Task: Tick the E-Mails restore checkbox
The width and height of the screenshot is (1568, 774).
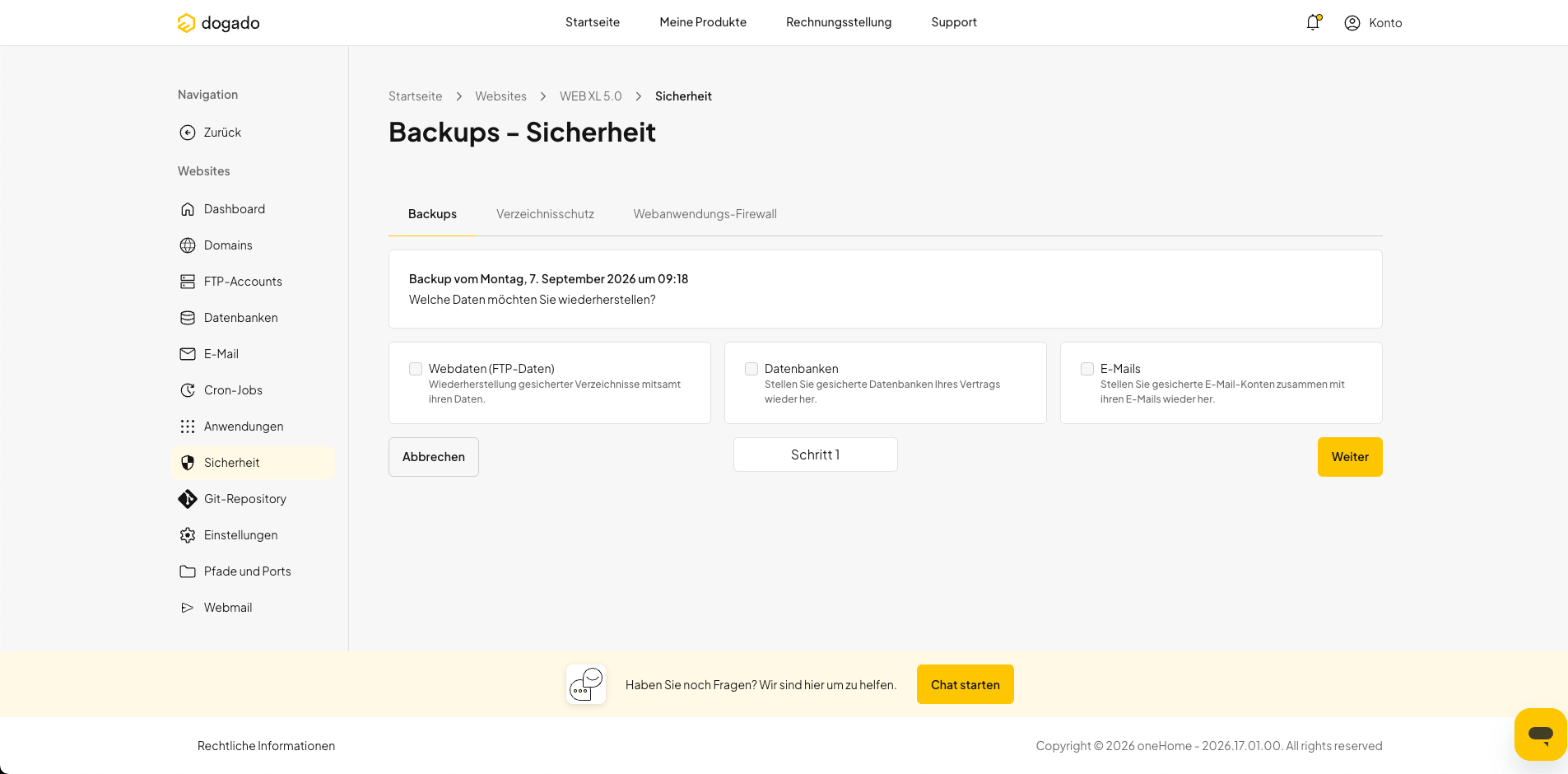Action: (x=1087, y=369)
